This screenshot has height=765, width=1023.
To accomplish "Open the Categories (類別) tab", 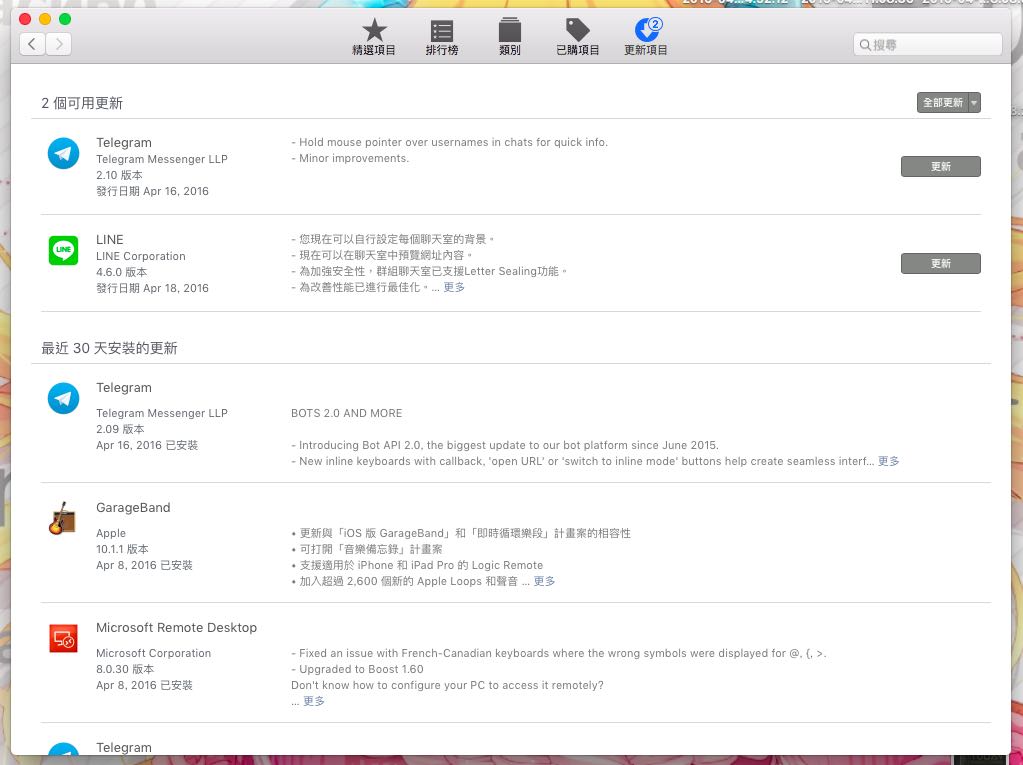I will (510, 37).
